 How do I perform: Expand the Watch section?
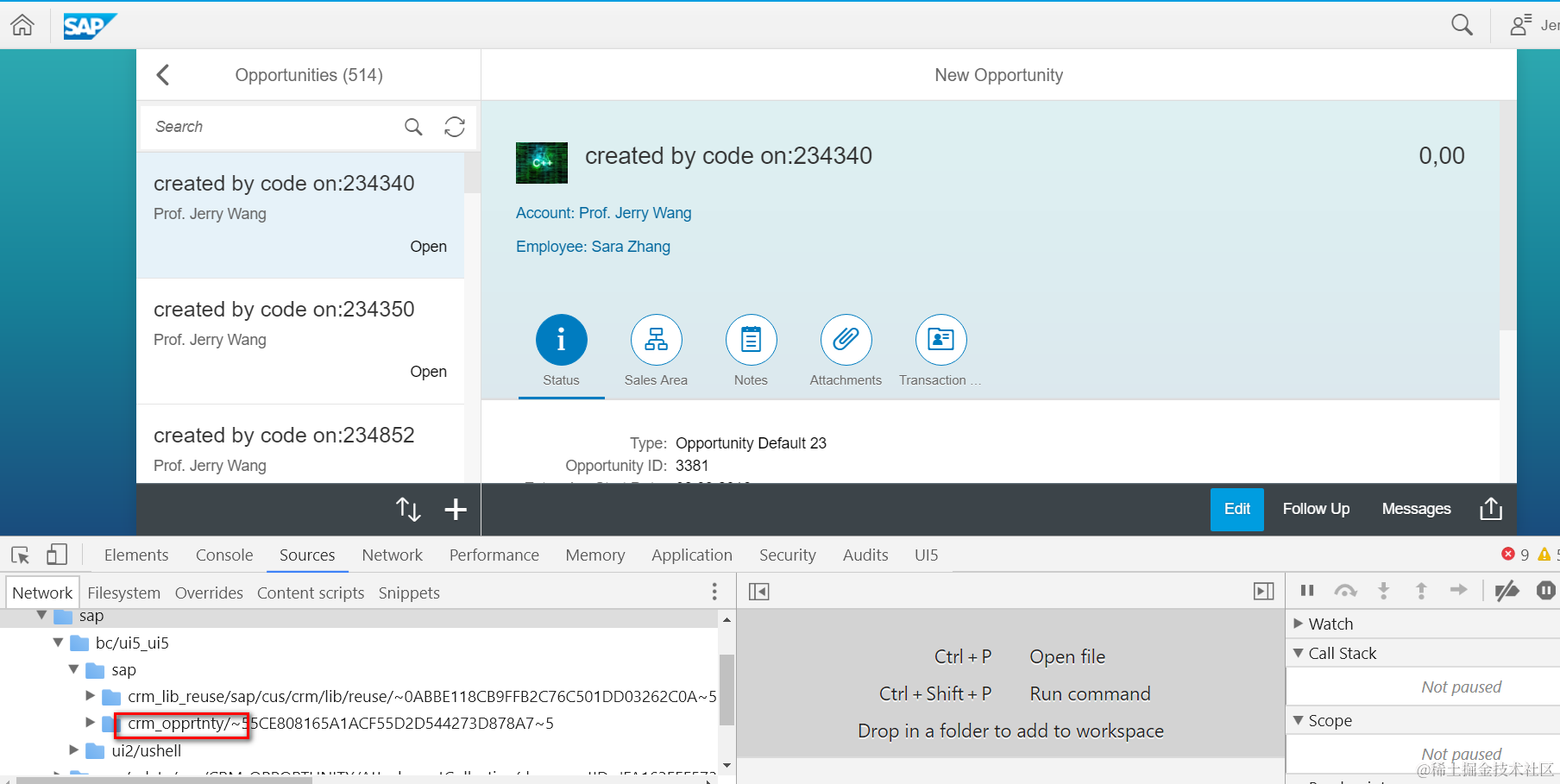tap(1298, 624)
